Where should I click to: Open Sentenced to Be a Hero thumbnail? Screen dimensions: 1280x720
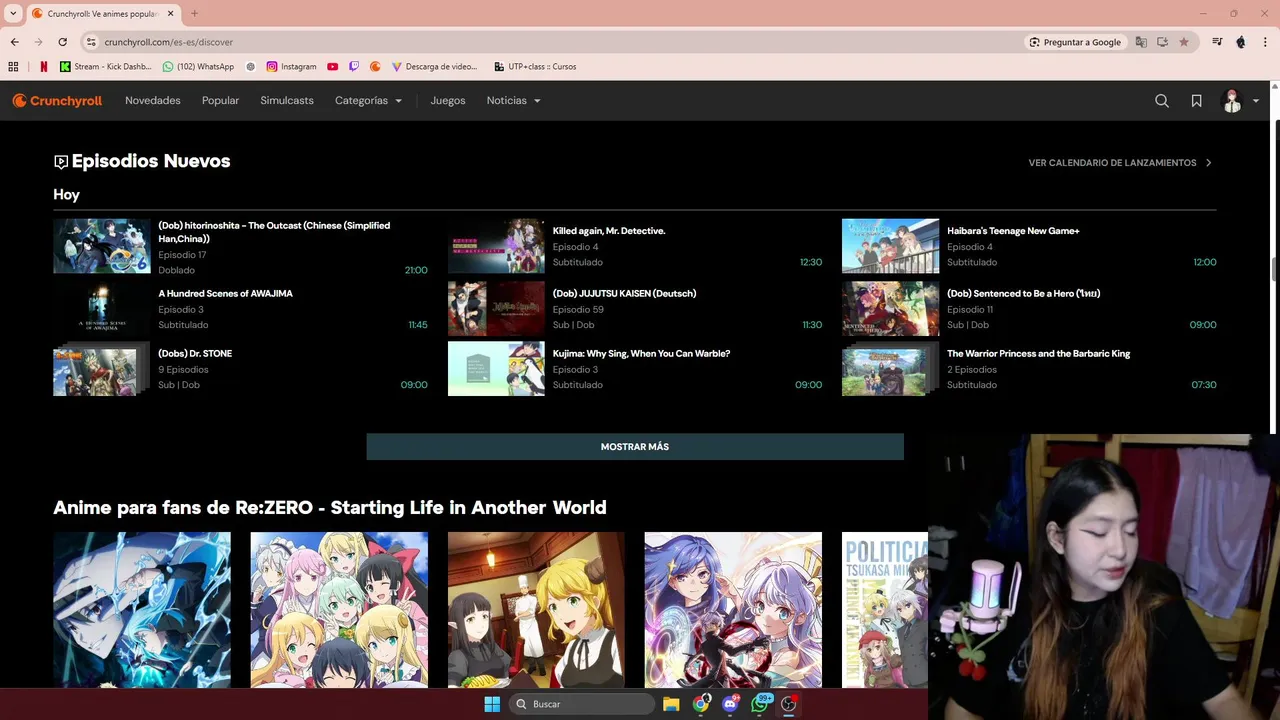890,308
